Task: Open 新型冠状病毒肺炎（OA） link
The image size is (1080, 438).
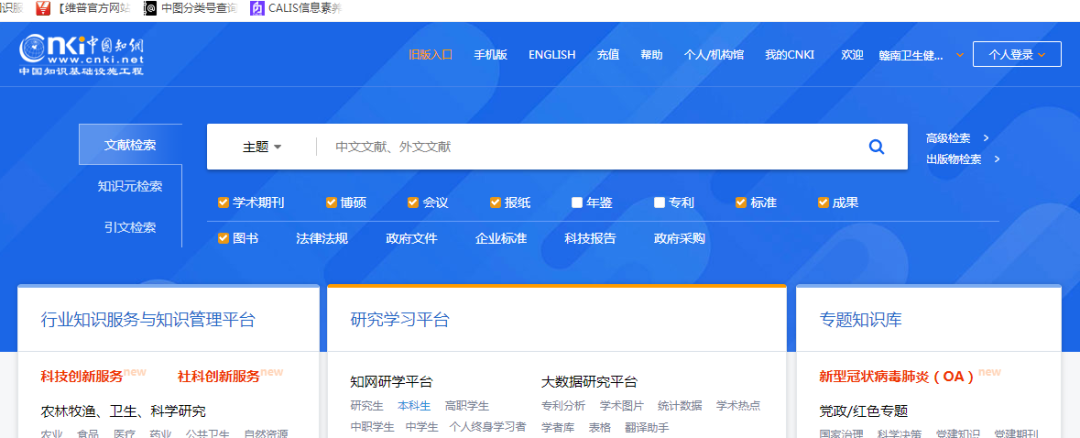Action: 897,376
